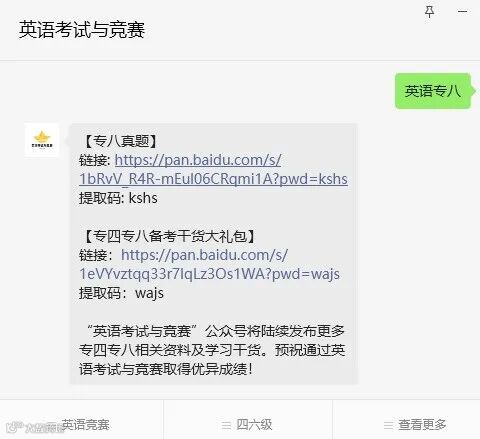Click link text ending with pwd=kshs

tap(213, 179)
